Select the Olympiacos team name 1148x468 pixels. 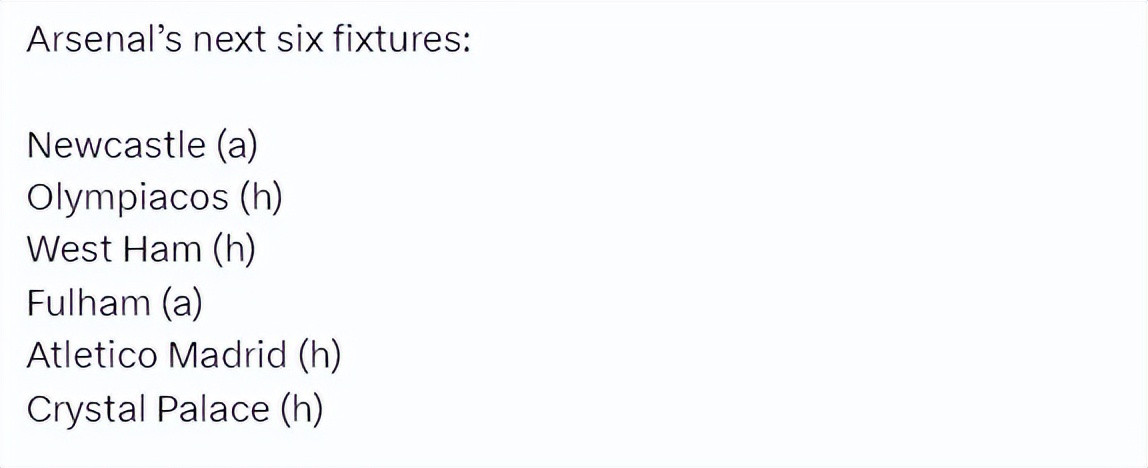pyautogui.click(x=127, y=198)
